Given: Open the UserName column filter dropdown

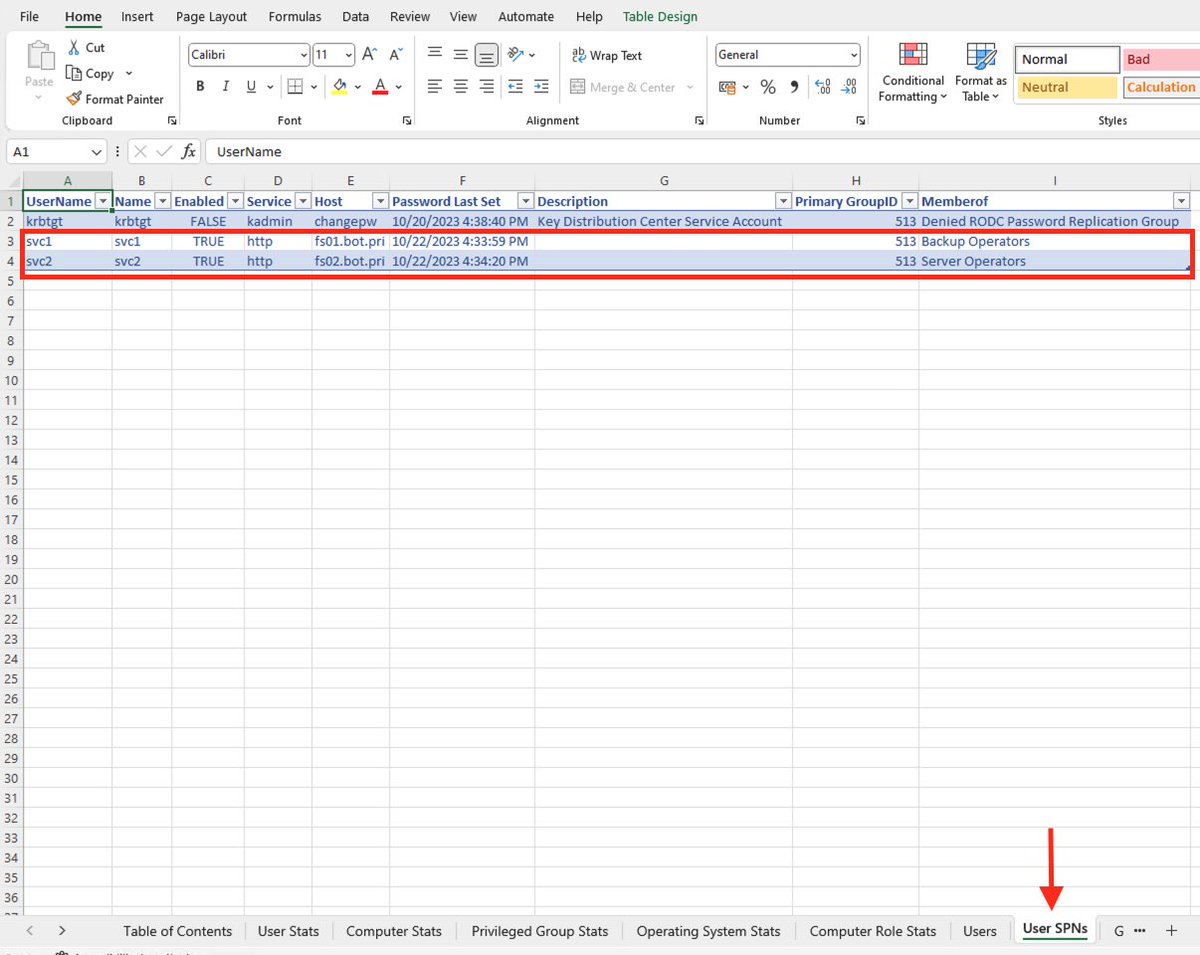Looking at the screenshot, I should point(102,201).
